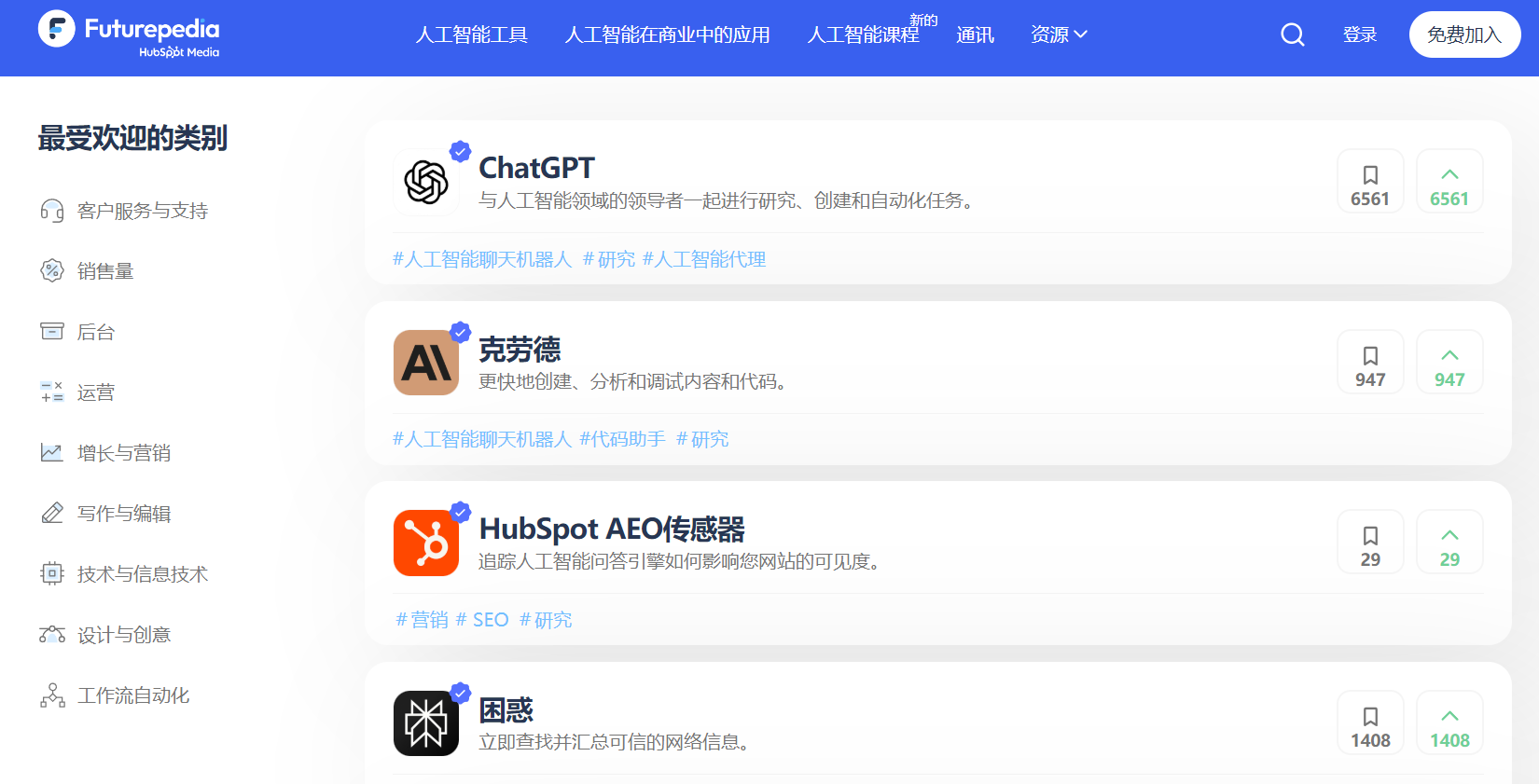Upvote HubSpot AEO with 29 votes
The width and height of the screenshot is (1539, 784).
1449,543
